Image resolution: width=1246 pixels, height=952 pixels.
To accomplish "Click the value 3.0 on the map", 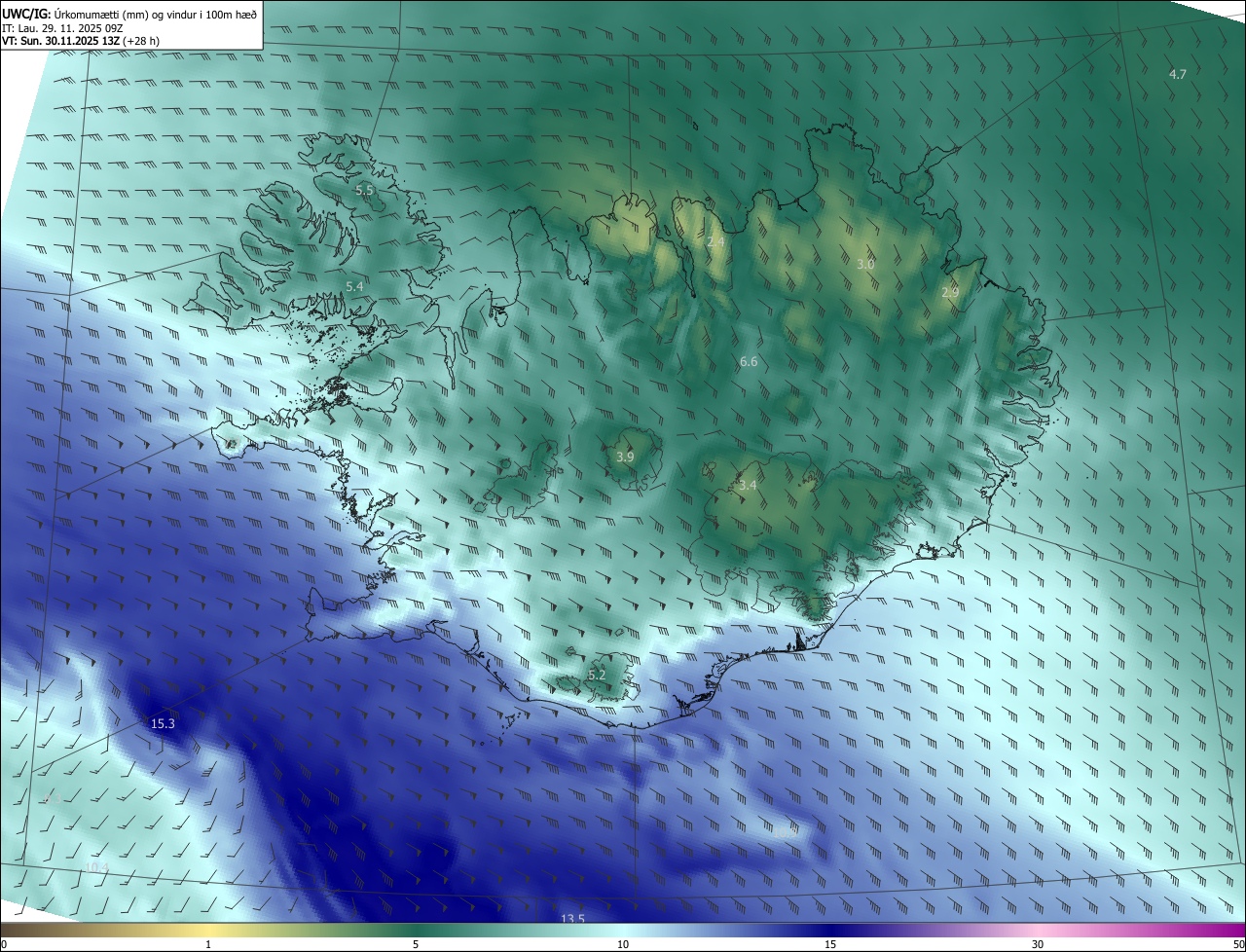I will (865, 264).
